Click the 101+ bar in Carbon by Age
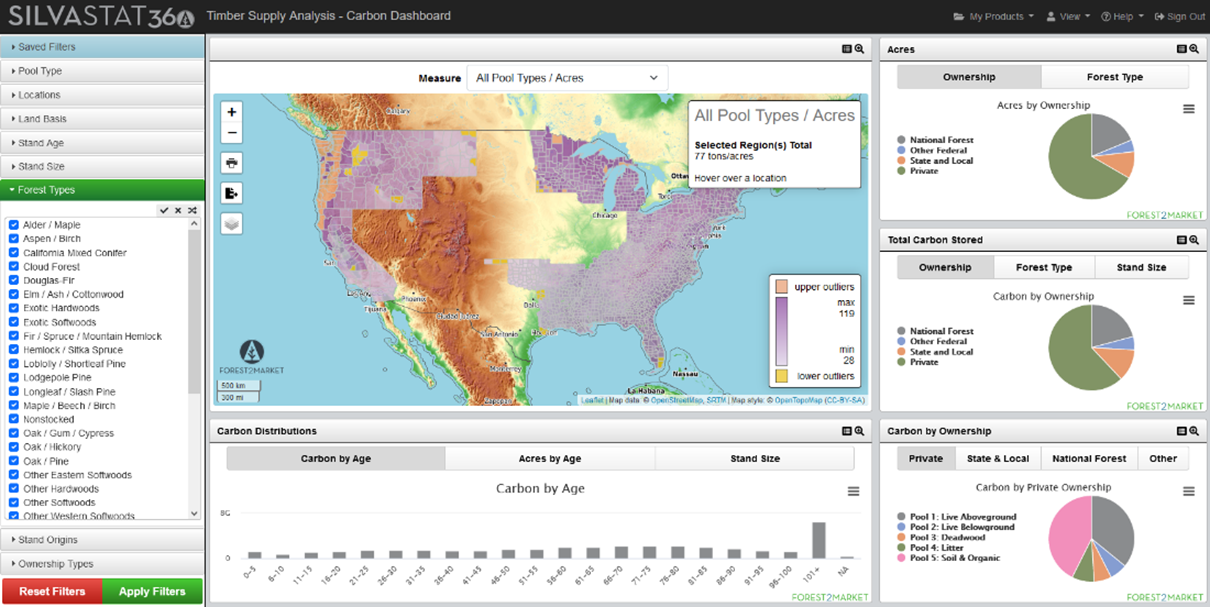This screenshot has width=1210, height=607. 819,540
